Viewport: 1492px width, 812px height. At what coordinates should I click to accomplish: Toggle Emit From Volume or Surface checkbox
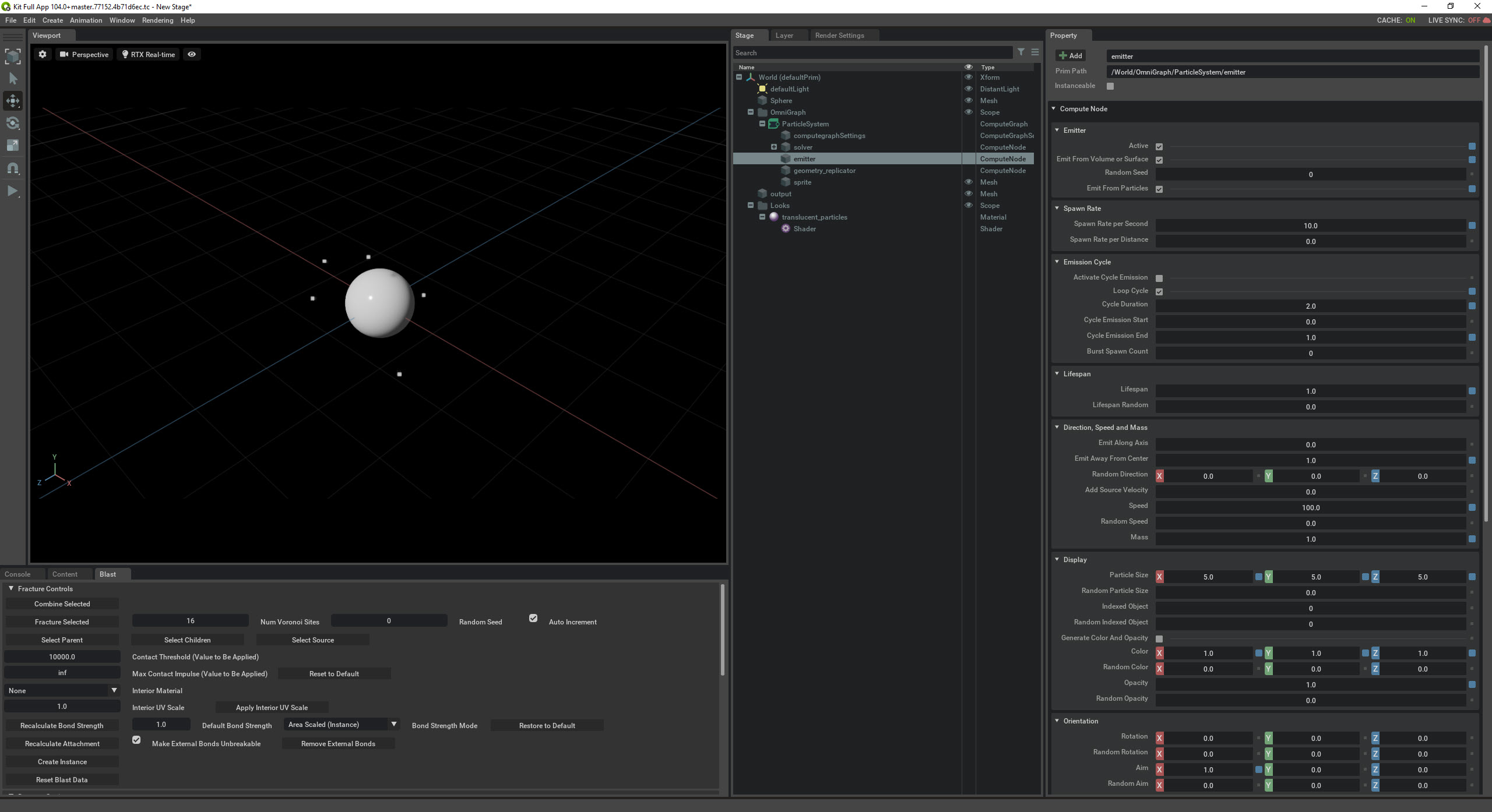click(1159, 160)
